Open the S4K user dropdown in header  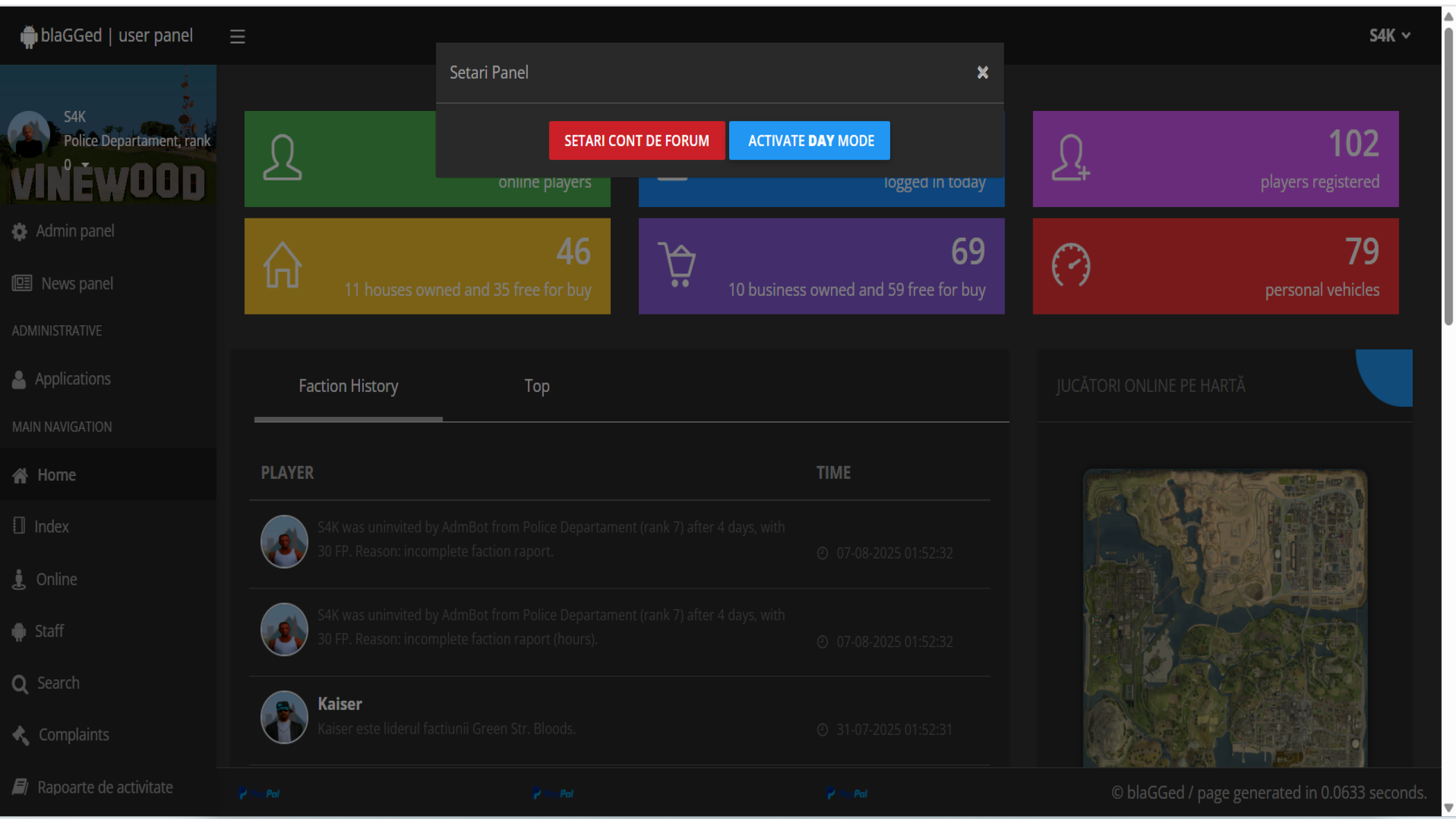pos(1389,36)
